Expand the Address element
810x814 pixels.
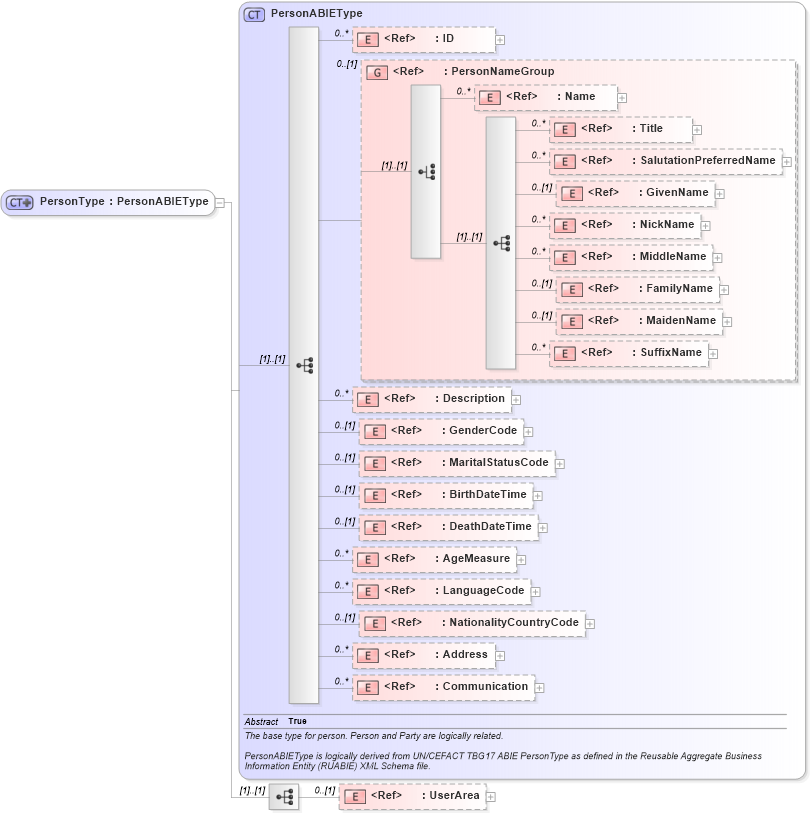pos(499,655)
